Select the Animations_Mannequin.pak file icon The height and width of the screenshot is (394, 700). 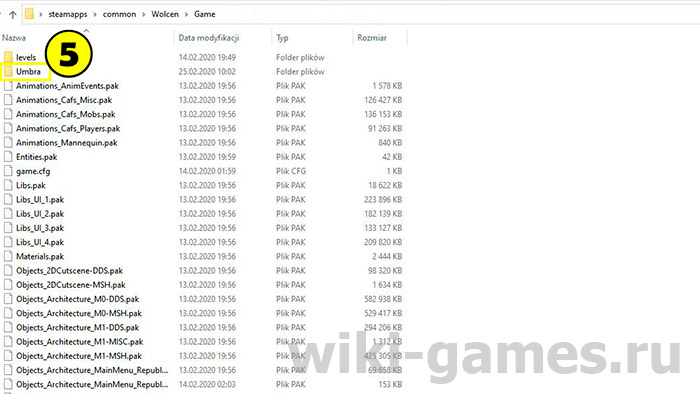[8, 142]
